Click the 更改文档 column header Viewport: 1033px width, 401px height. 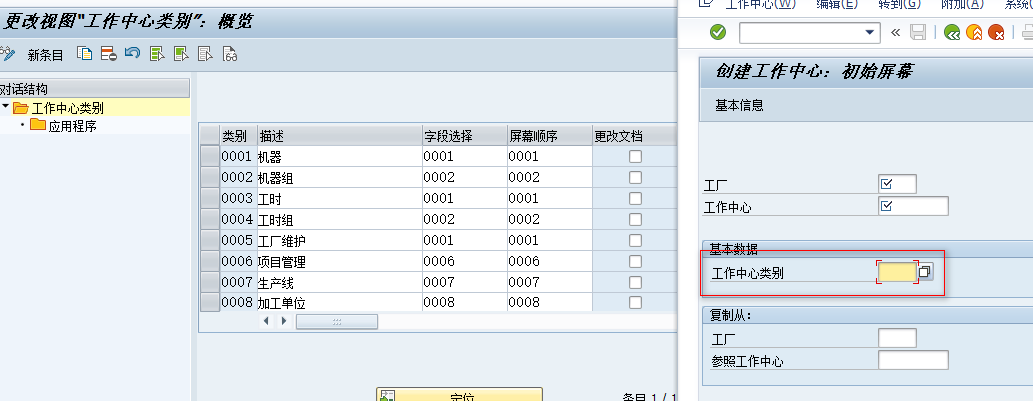[x=634, y=136]
